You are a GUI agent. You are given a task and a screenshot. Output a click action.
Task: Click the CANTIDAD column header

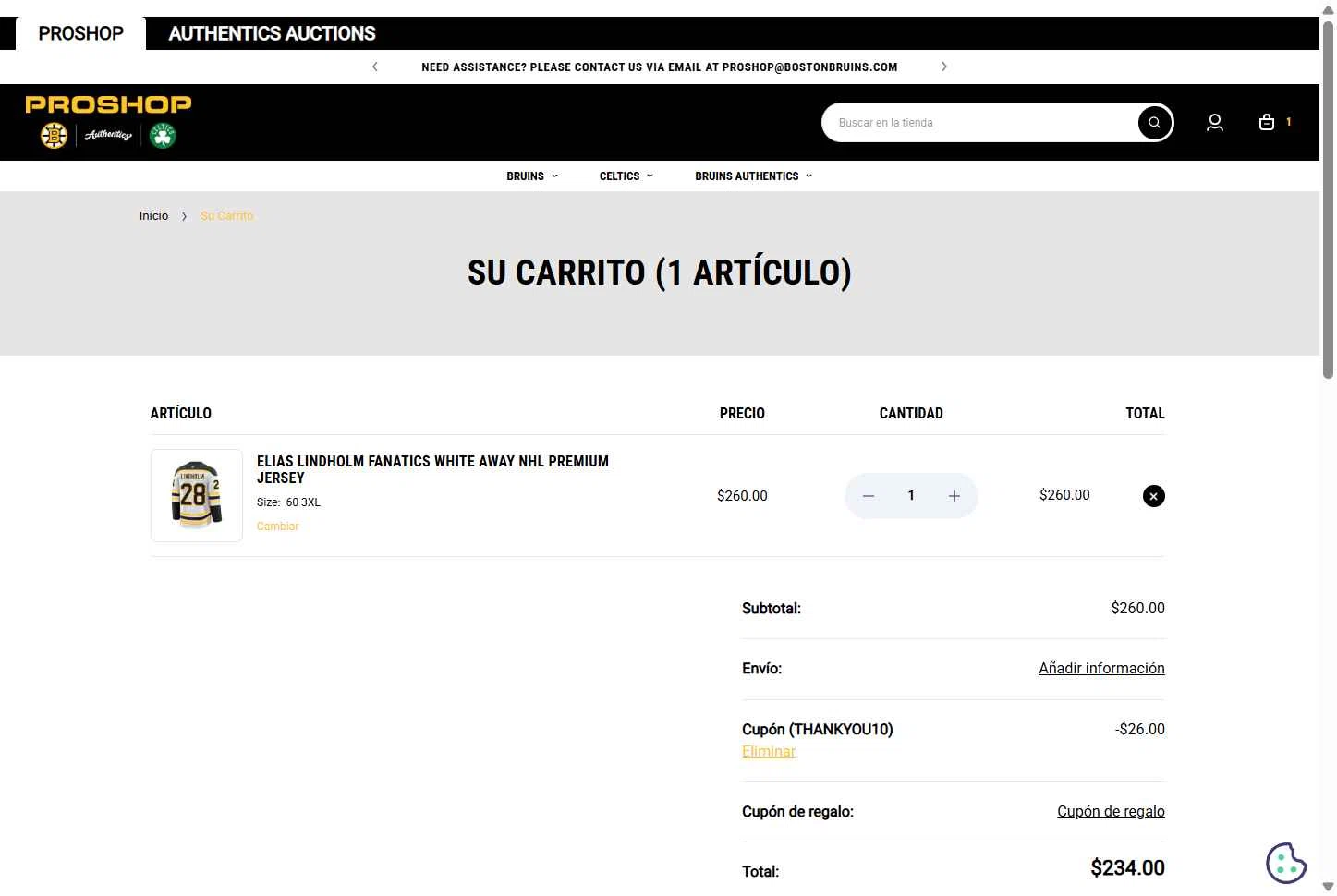click(x=911, y=413)
